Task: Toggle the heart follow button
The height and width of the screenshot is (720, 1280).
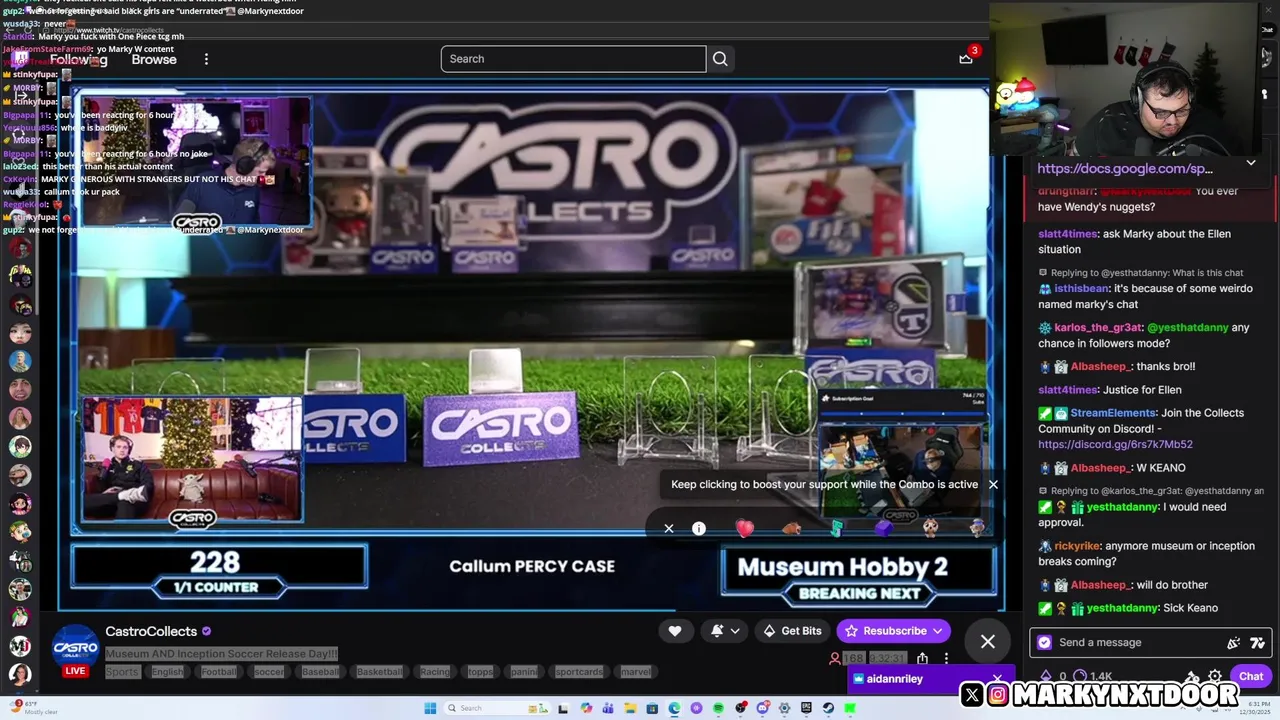Action: click(675, 631)
